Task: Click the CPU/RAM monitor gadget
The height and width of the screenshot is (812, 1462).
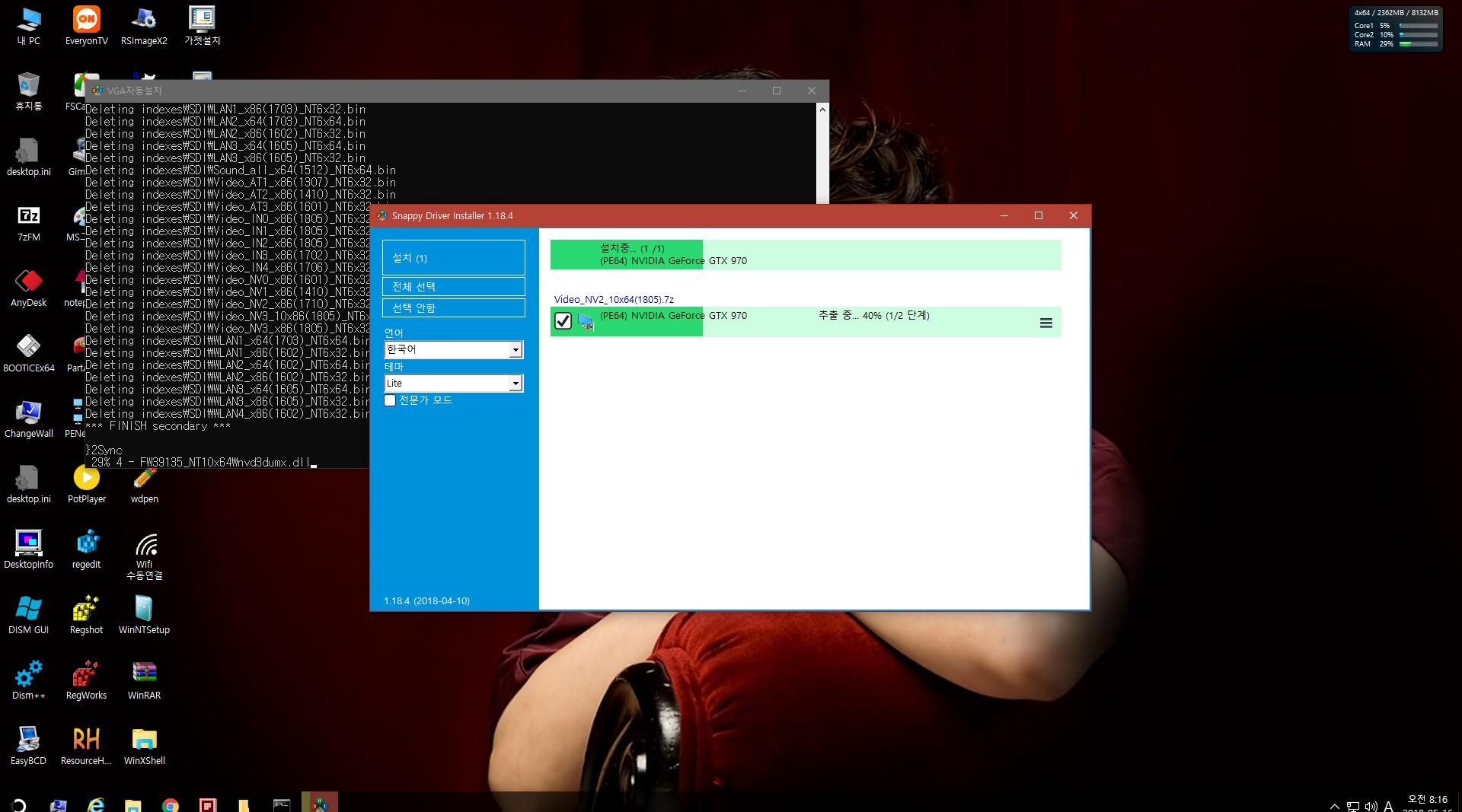Action: [1396, 29]
